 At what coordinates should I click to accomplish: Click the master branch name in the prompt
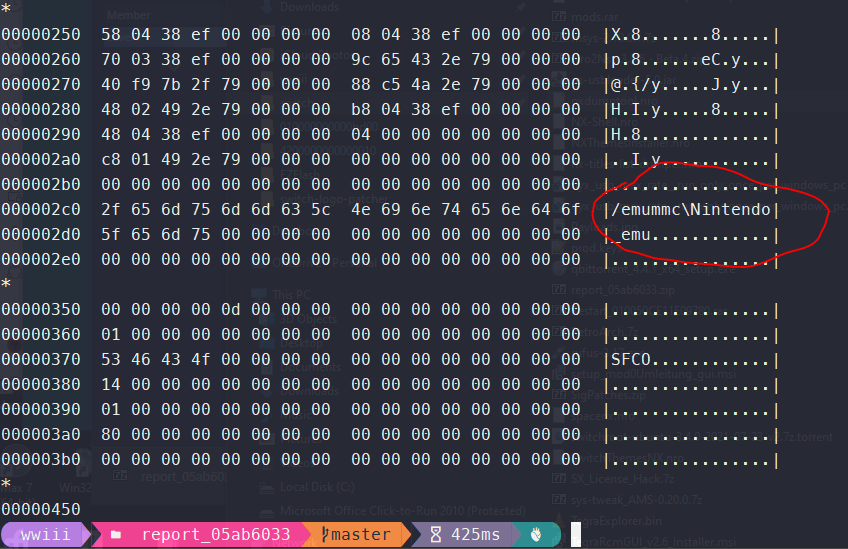[x=361, y=534]
